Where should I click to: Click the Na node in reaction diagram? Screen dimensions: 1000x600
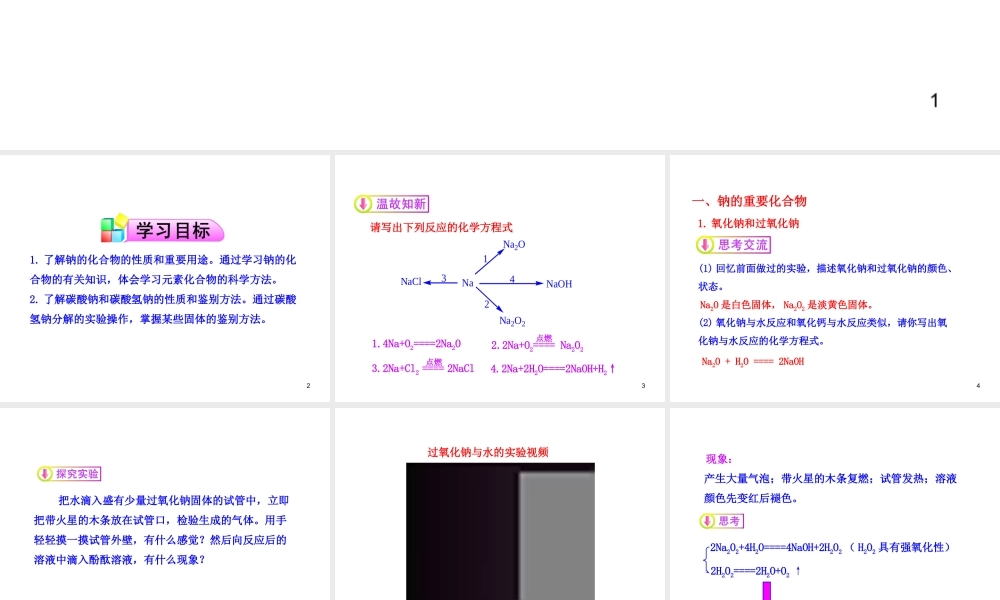[x=467, y=282]
